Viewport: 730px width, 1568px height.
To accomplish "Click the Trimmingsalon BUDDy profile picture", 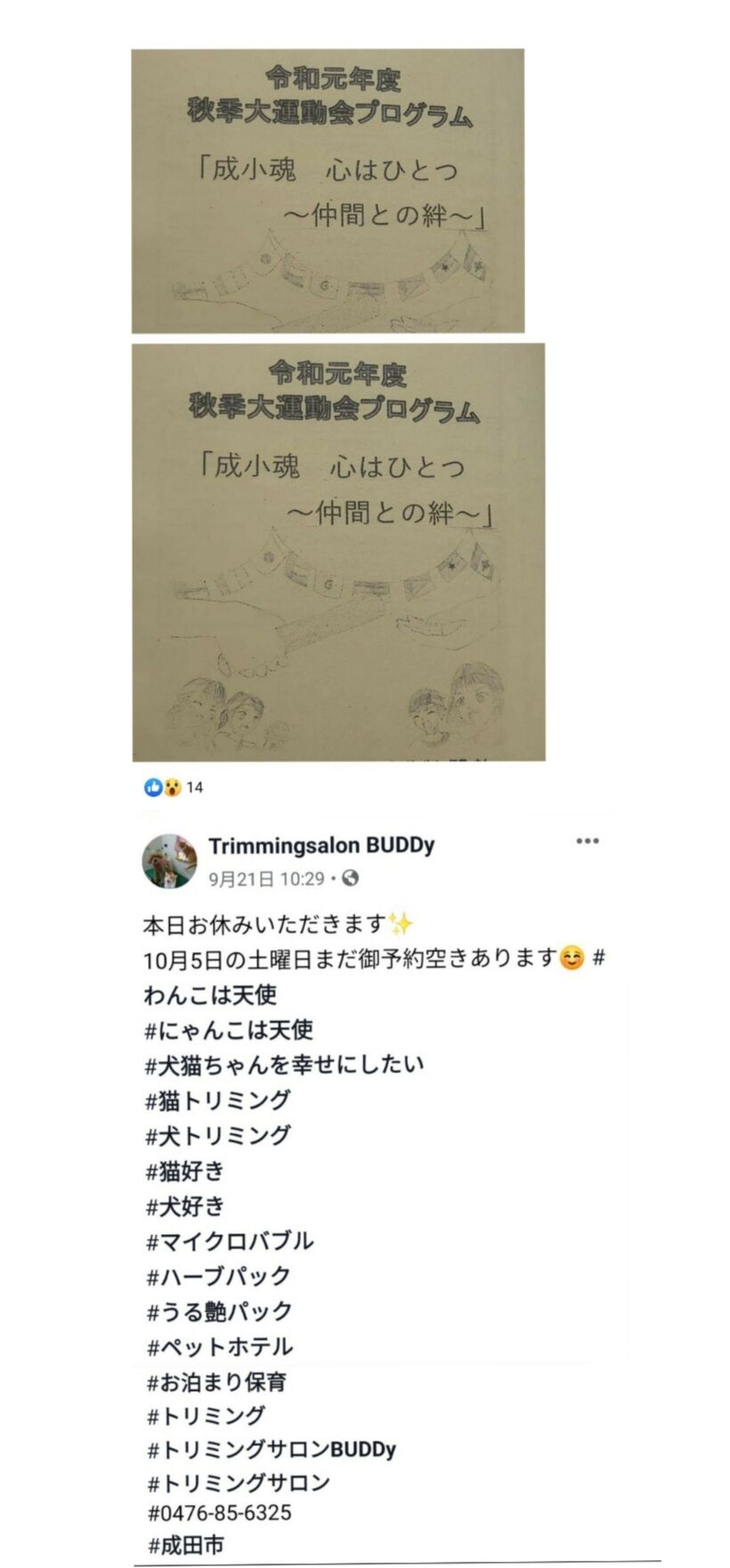I will coord(170,861).
